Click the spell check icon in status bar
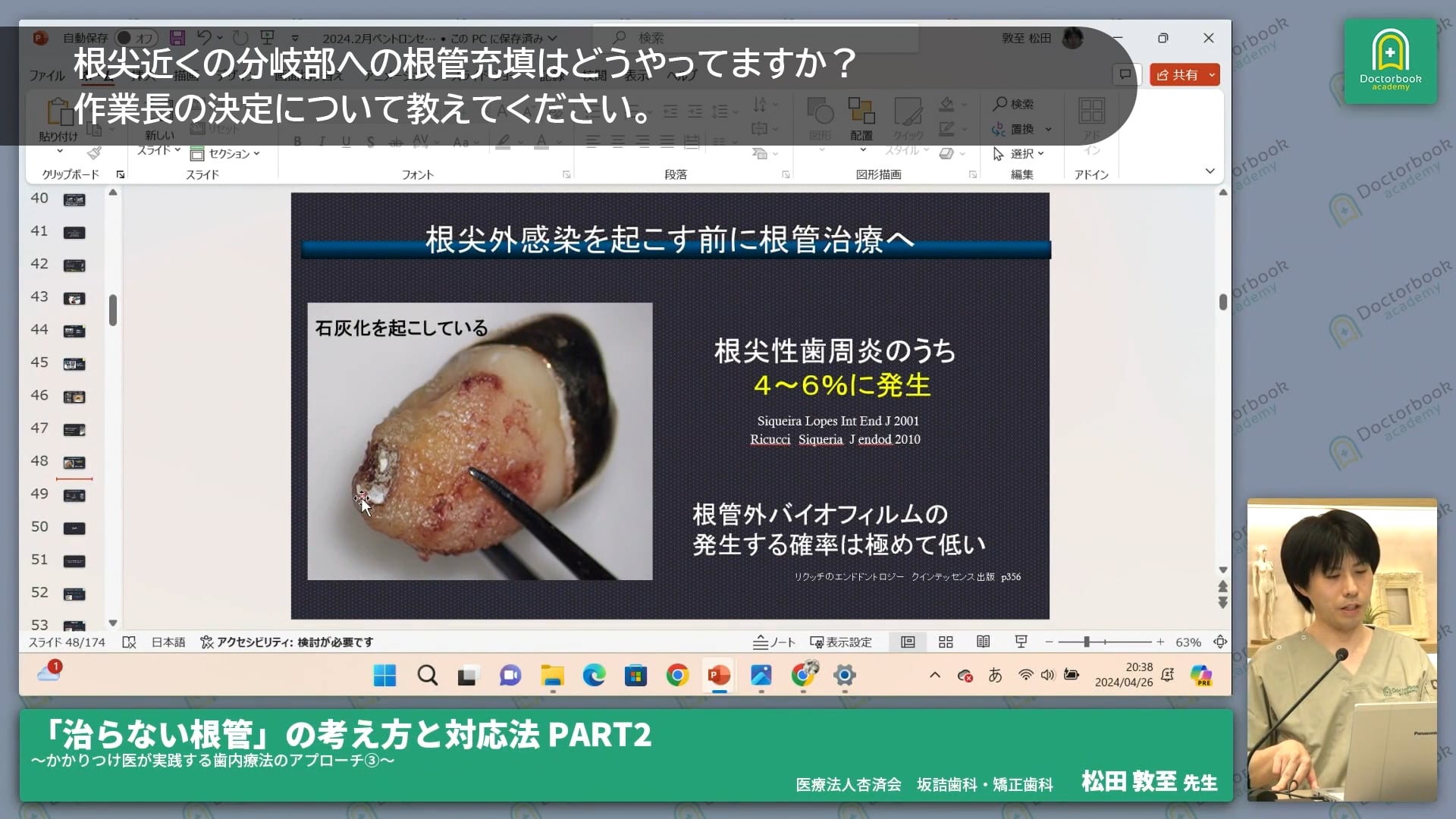 [130, 642]
